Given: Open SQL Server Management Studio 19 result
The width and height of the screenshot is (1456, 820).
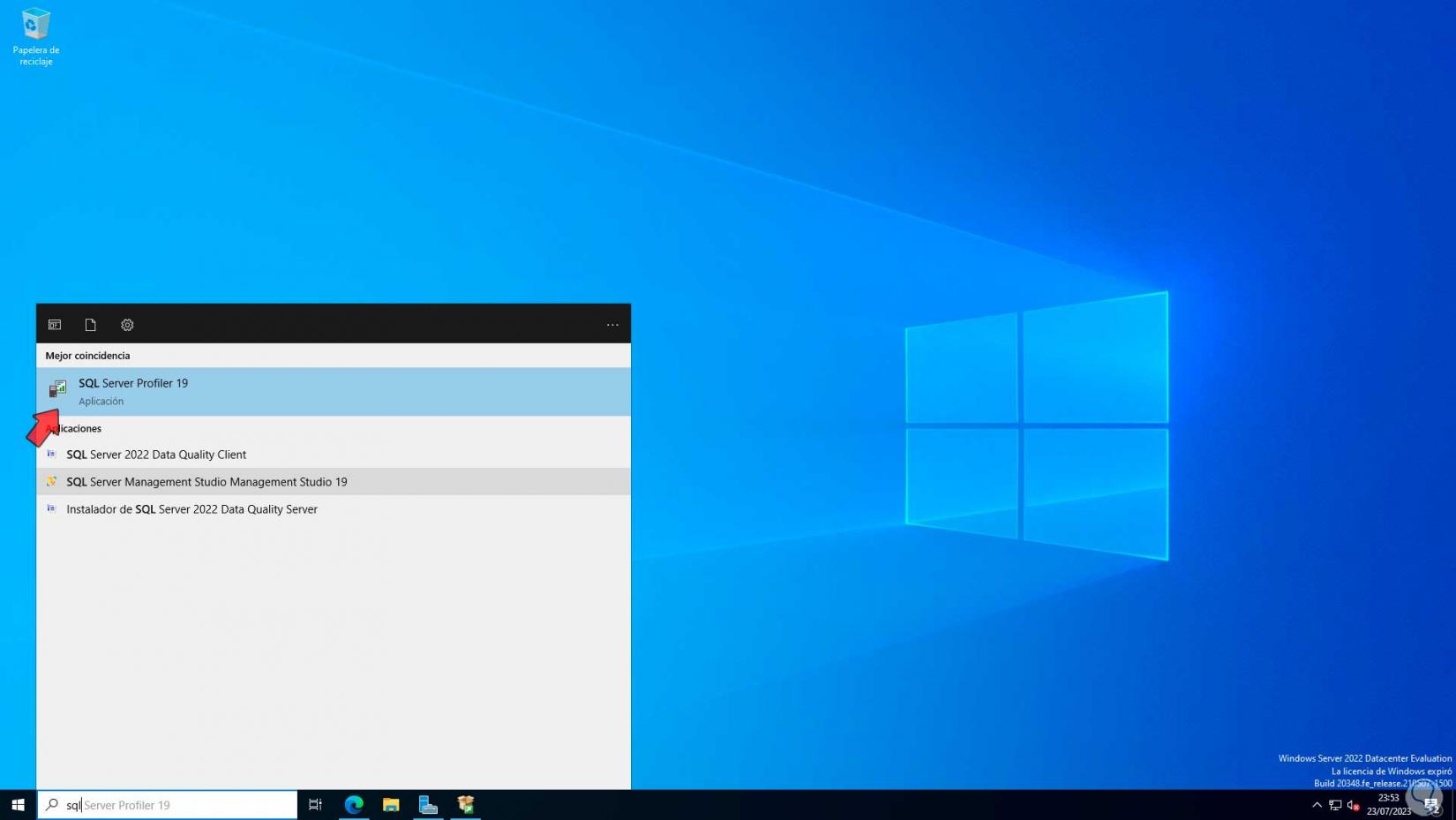Looking at the screenshot, I should pos(206,482).
